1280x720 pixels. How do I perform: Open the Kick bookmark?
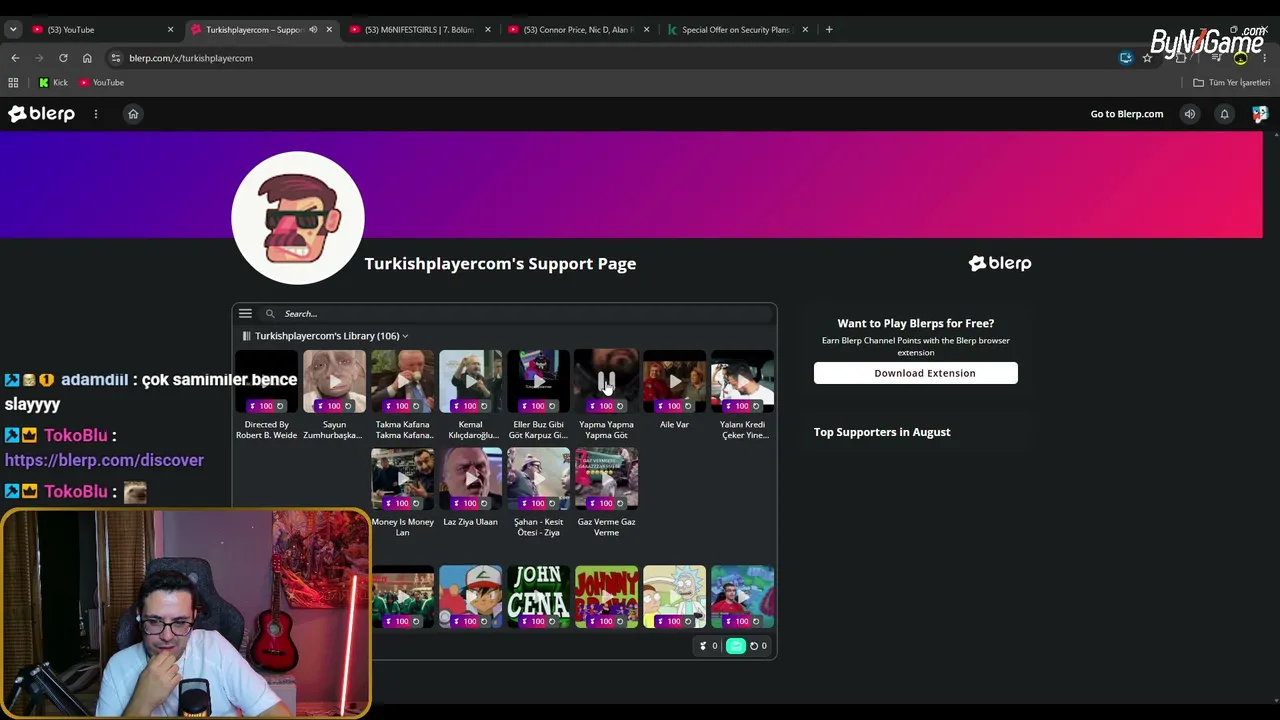[53, 83]
